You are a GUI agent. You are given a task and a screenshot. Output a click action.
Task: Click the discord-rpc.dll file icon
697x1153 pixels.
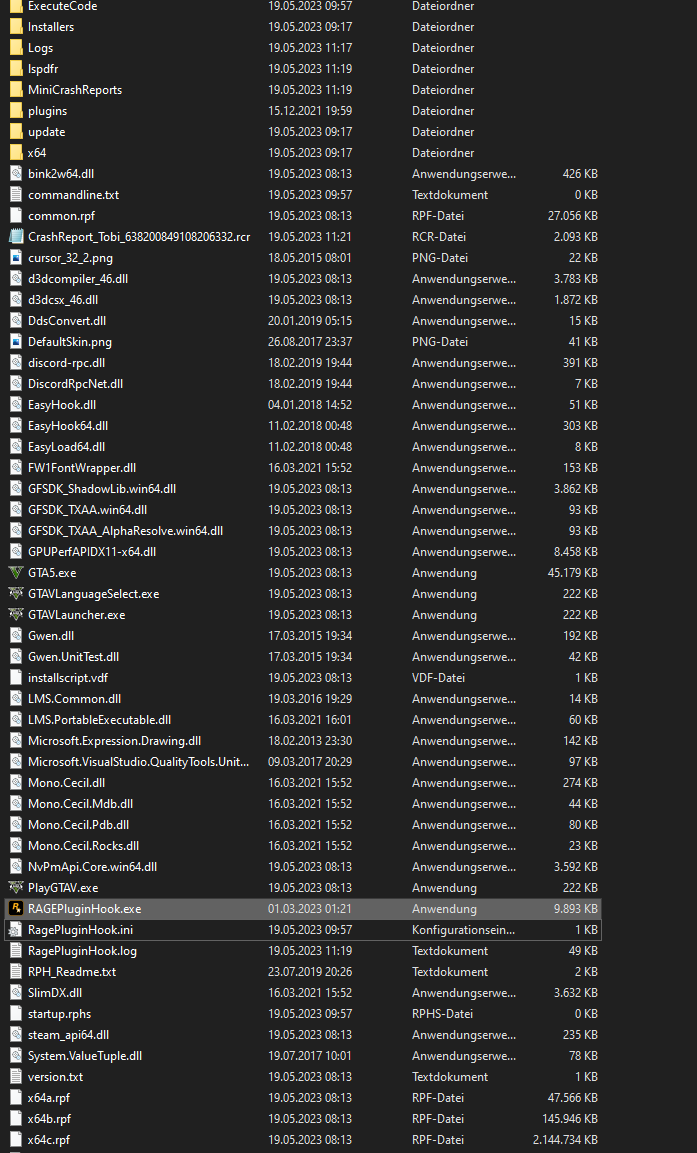16,363
